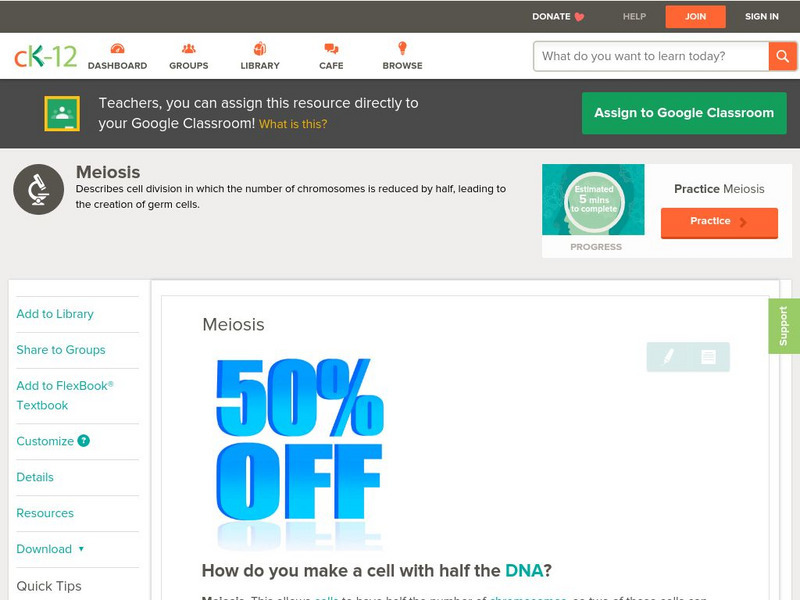The height and width of the screenshot is (600, 800).
Task: Open the Dashboard gauge icon
Action: point(117,49)
